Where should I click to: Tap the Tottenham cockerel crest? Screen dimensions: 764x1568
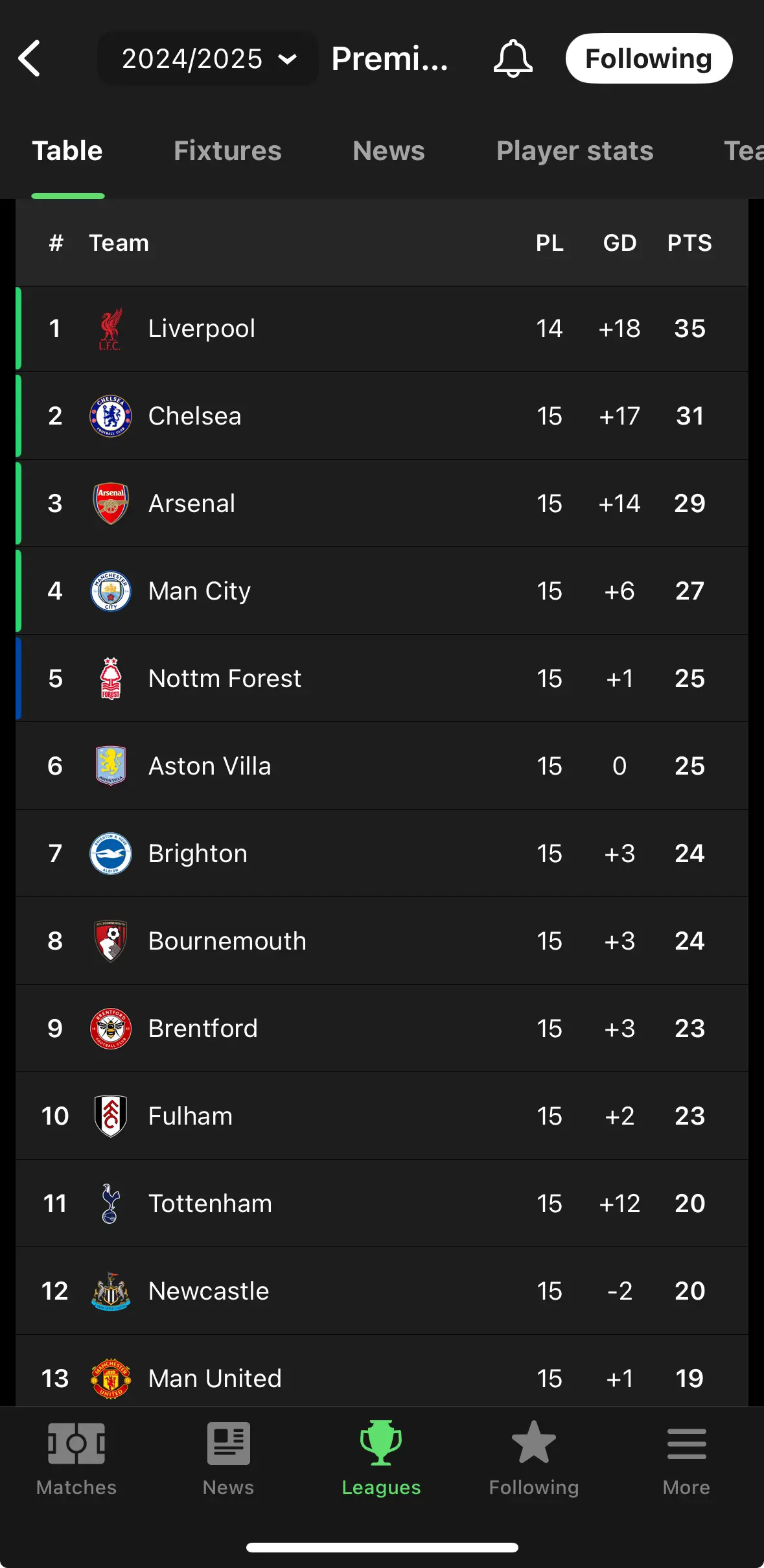tap(111, 1204)
